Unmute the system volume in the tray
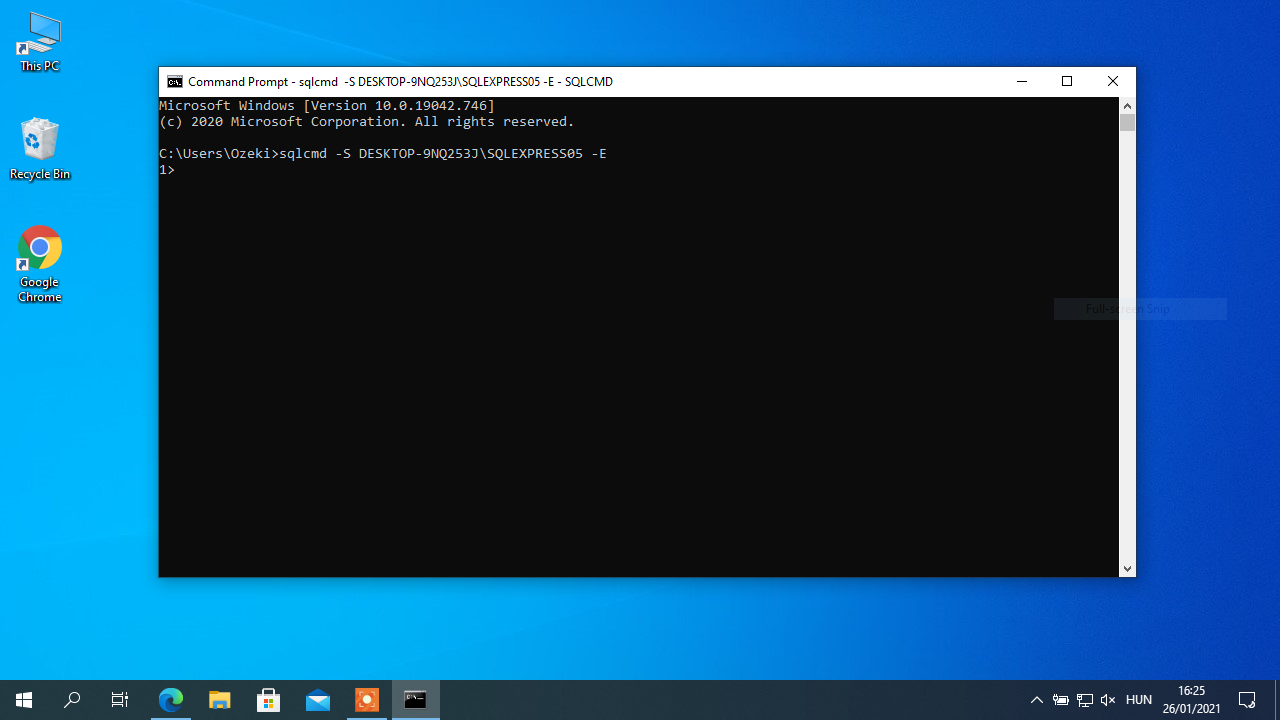 1108,699
